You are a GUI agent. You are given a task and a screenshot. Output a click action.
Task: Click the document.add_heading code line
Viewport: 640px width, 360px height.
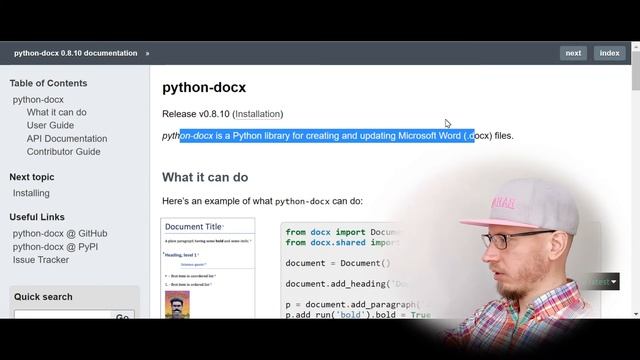[347, 284]
